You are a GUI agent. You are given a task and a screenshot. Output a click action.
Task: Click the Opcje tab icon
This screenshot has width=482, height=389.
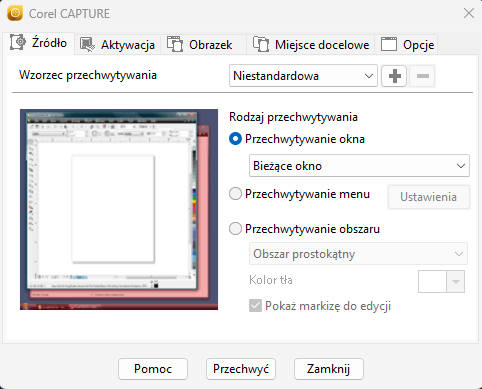click(x=389, y=44)
